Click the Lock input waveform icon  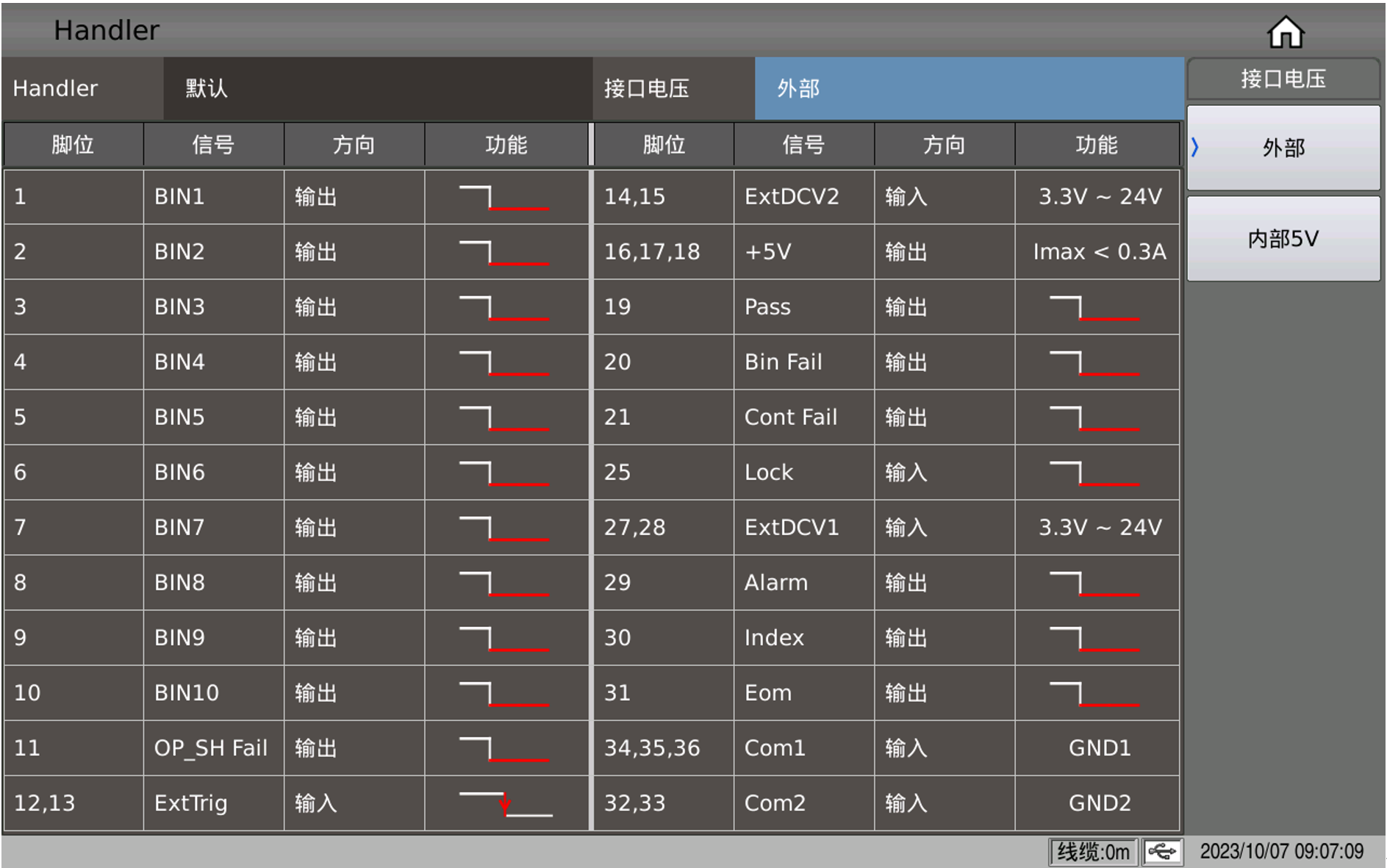1095,473
